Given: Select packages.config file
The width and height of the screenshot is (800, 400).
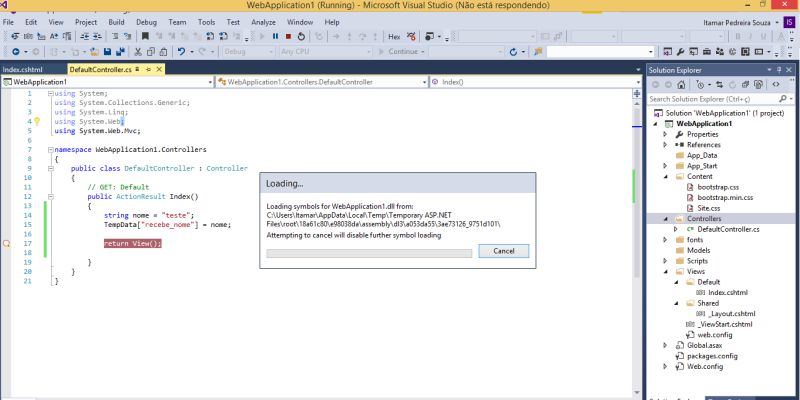Looking at the screenshot, I should pyautogui.click(x=712, y=356).
